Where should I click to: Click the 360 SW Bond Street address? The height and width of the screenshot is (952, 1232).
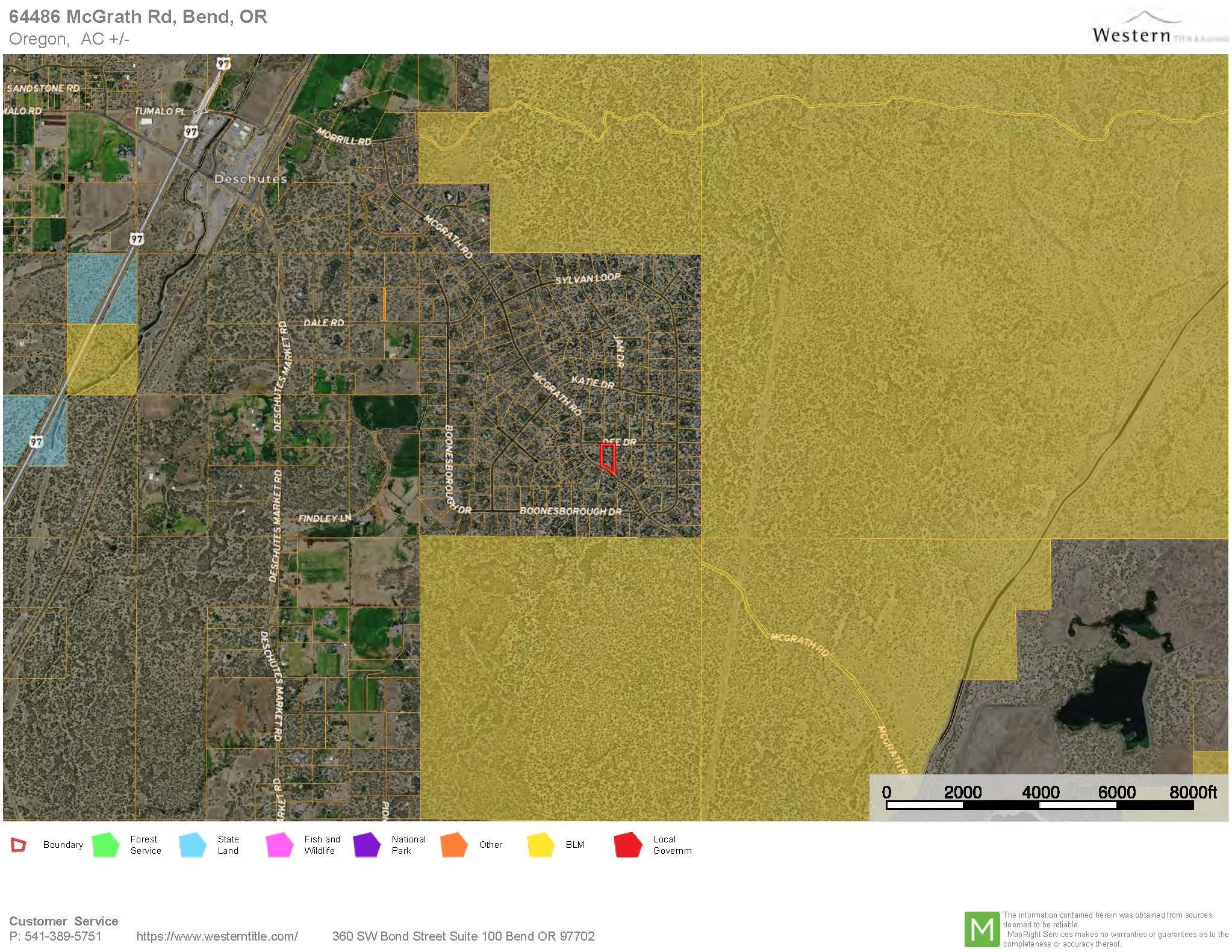463,936
